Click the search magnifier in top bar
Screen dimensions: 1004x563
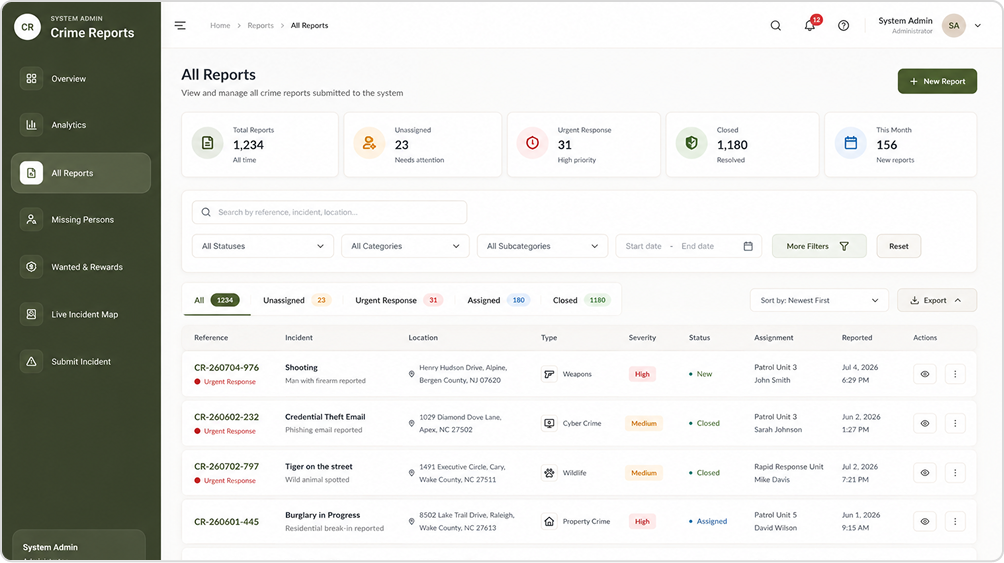tap(775, 26)
